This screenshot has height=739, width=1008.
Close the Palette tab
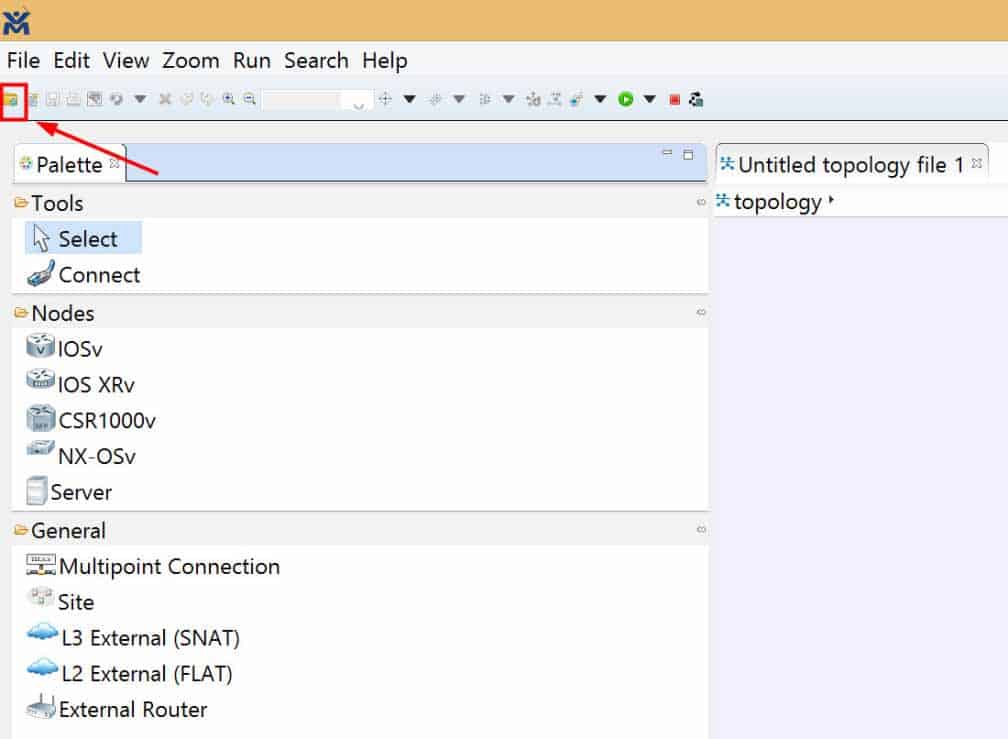(x=114, y=163)
